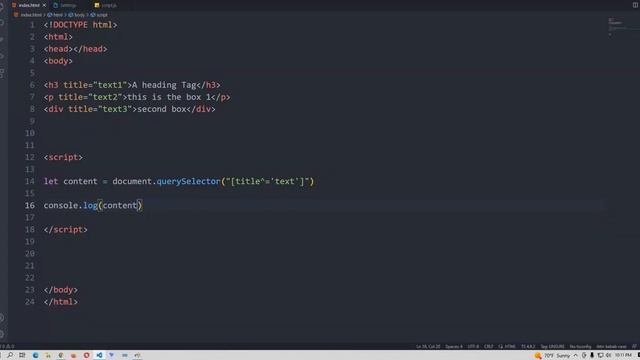
Task: Open the Extensions icon in activity bar
Action: (2, 73)
